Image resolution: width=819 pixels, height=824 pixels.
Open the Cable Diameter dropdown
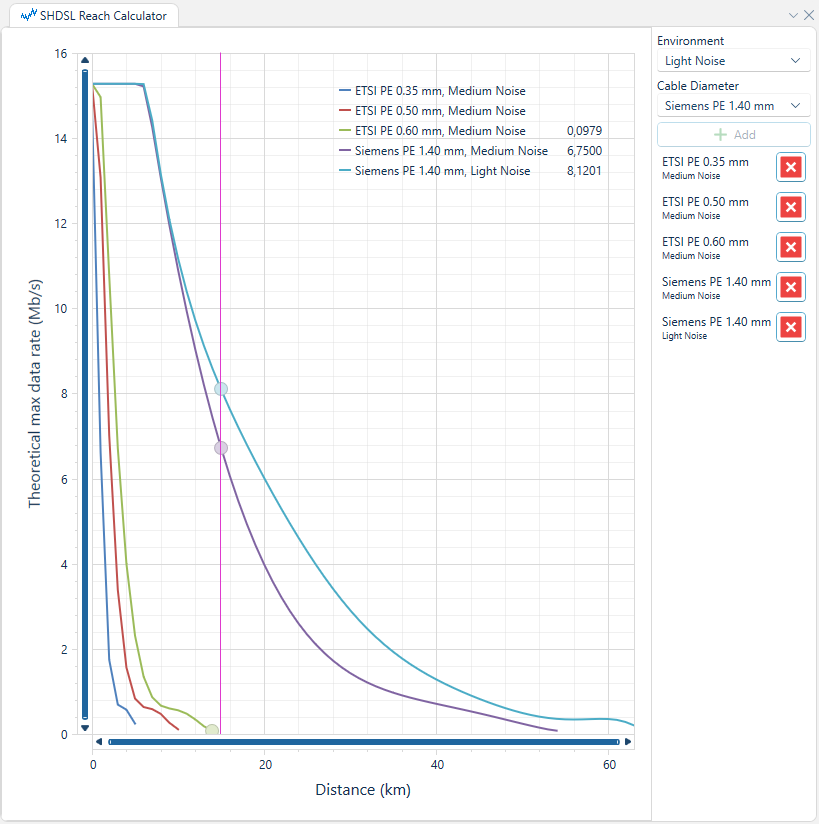(x=733, y=105)
